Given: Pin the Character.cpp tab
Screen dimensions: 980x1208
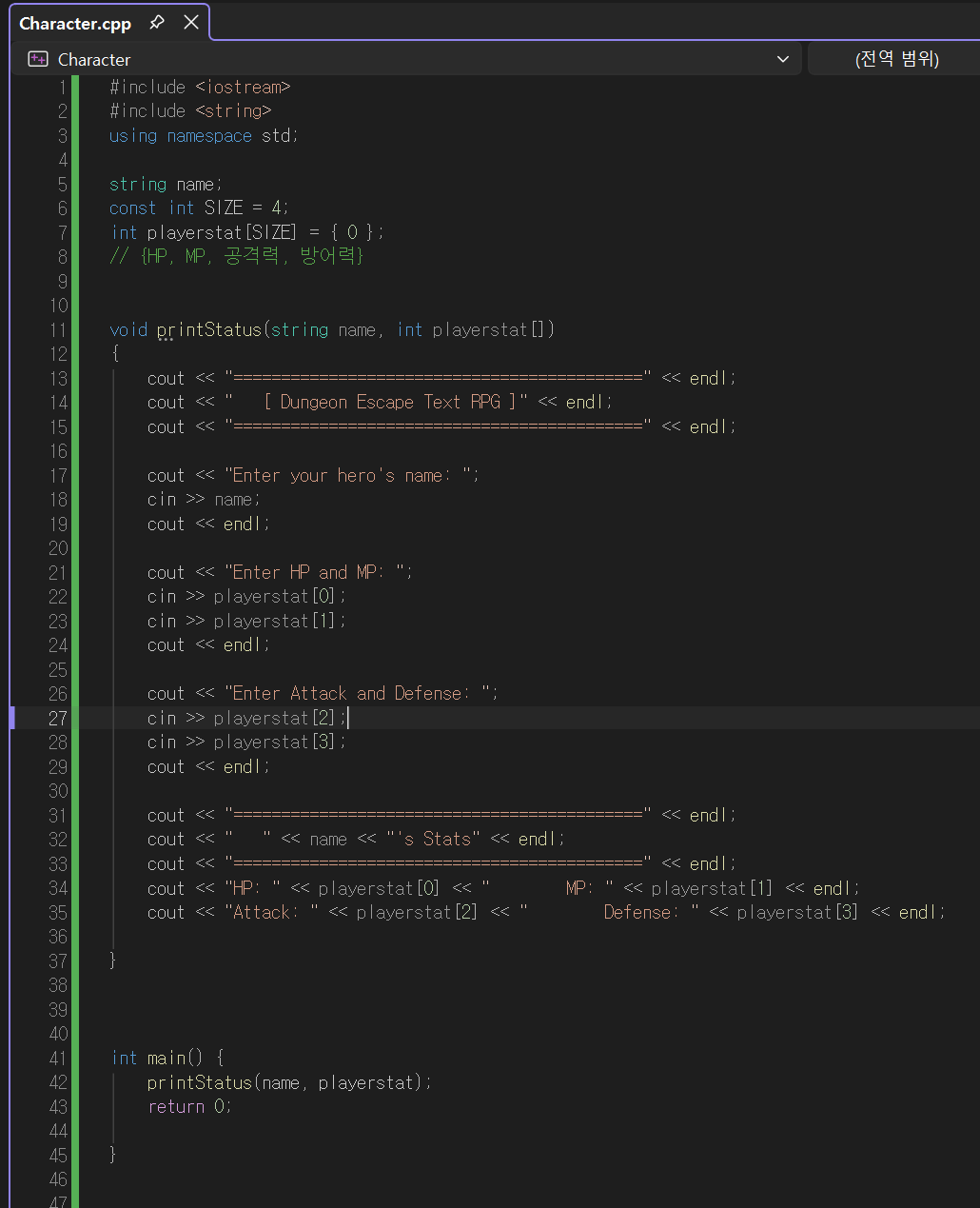Looking at the screenshot, I should coord(157,22).
